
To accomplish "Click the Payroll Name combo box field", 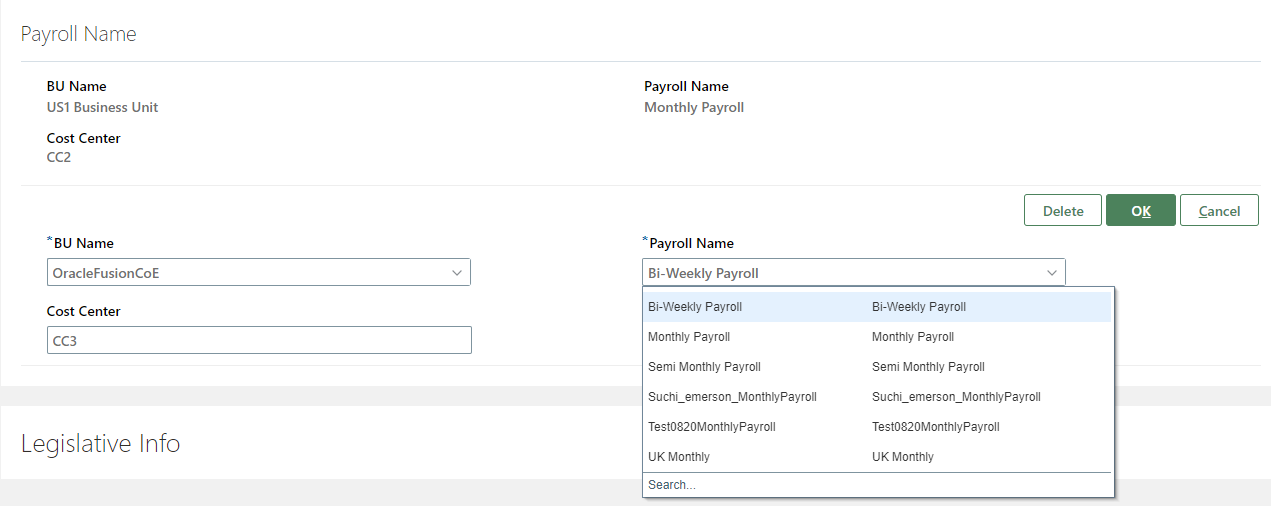I will point(842,273).
